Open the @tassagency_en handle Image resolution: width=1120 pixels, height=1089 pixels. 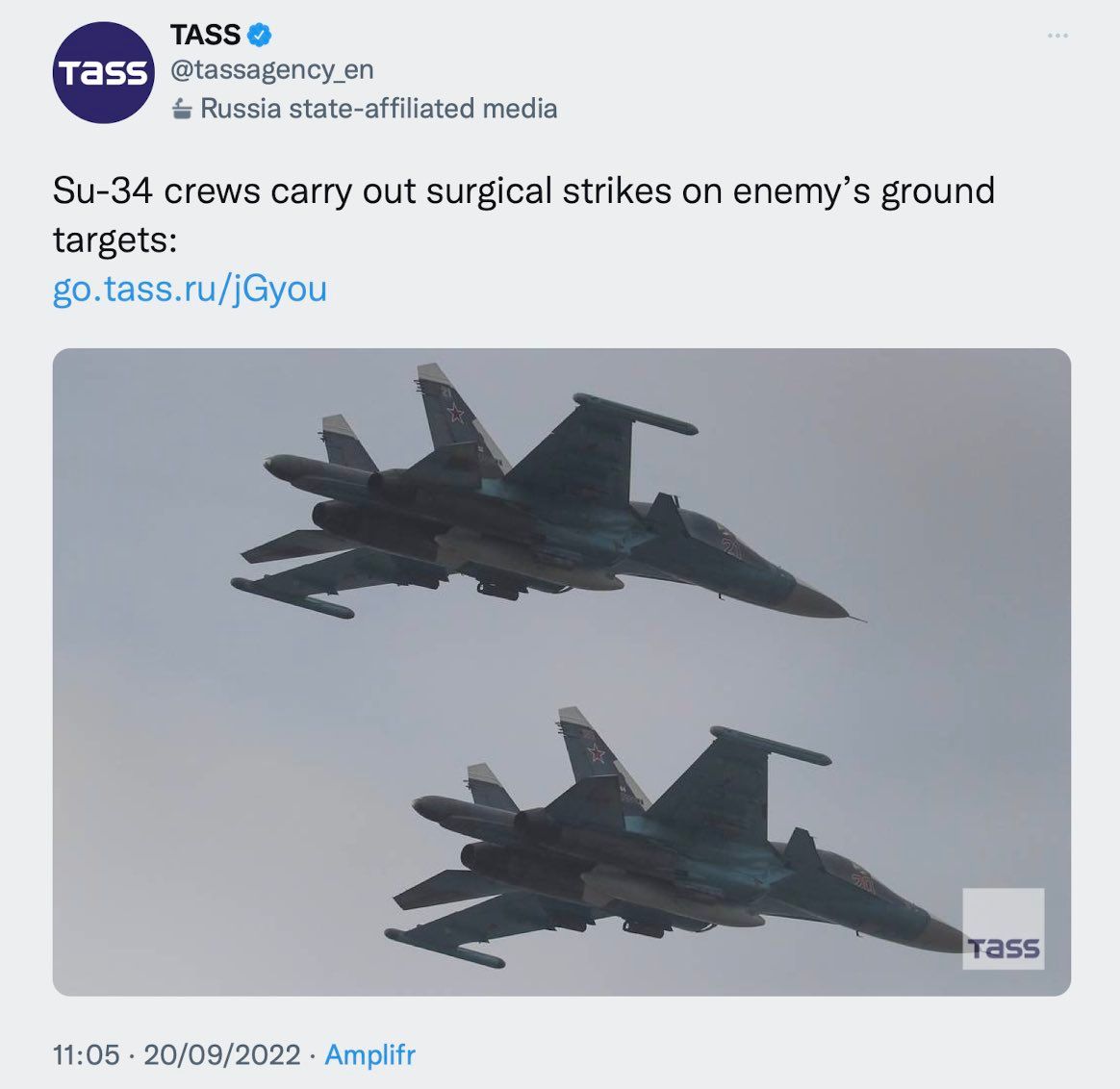pos(271,70)
